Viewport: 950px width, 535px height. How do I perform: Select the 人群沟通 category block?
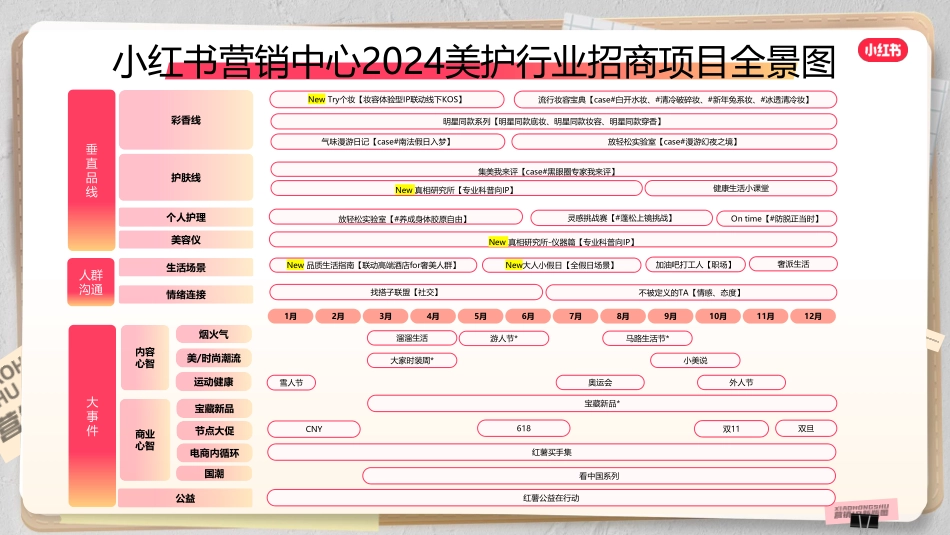tap(91, 282)
